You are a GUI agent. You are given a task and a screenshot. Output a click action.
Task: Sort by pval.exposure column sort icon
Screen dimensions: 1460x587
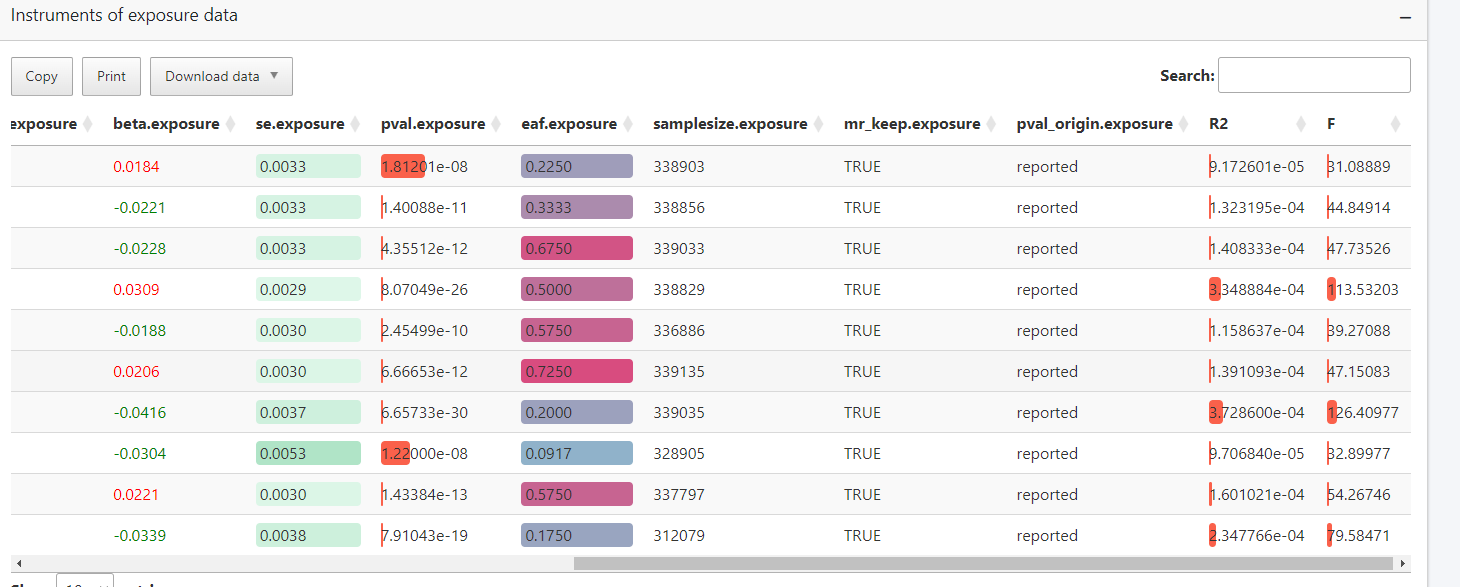click(497, 124)
